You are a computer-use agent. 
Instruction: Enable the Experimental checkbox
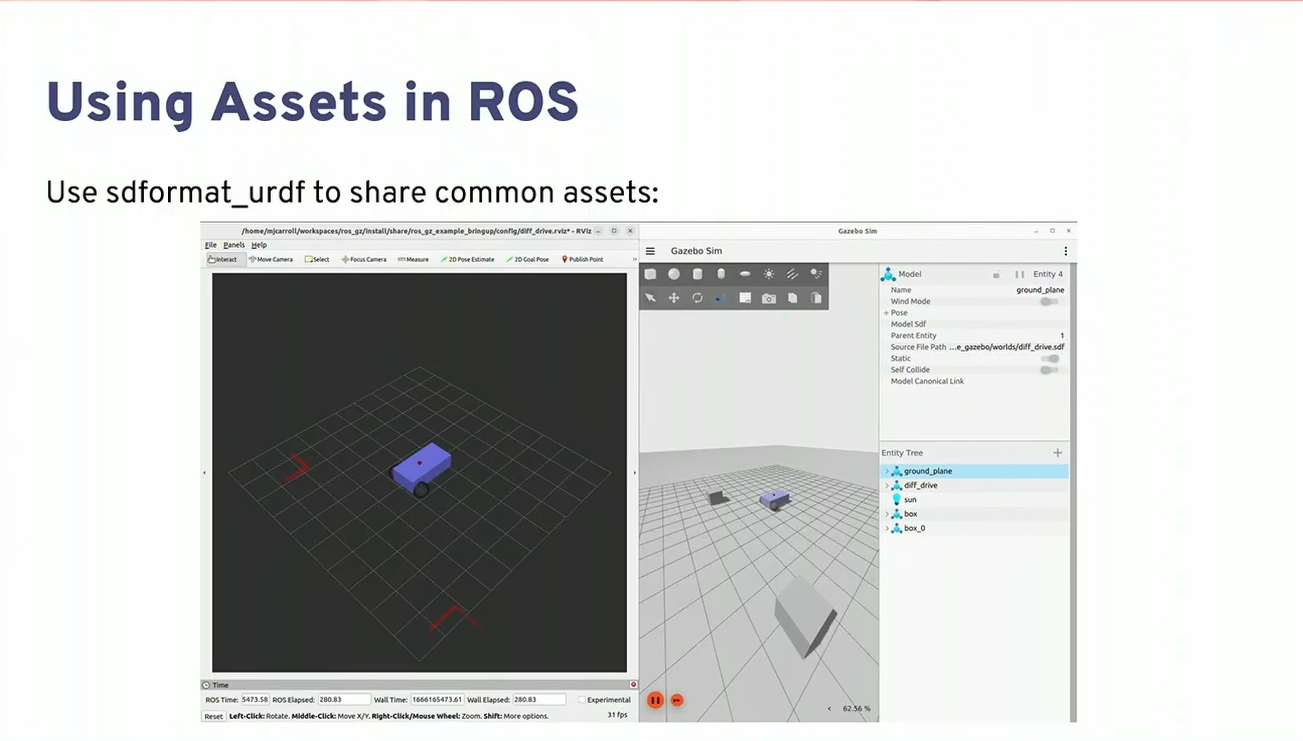coord(582,700)
